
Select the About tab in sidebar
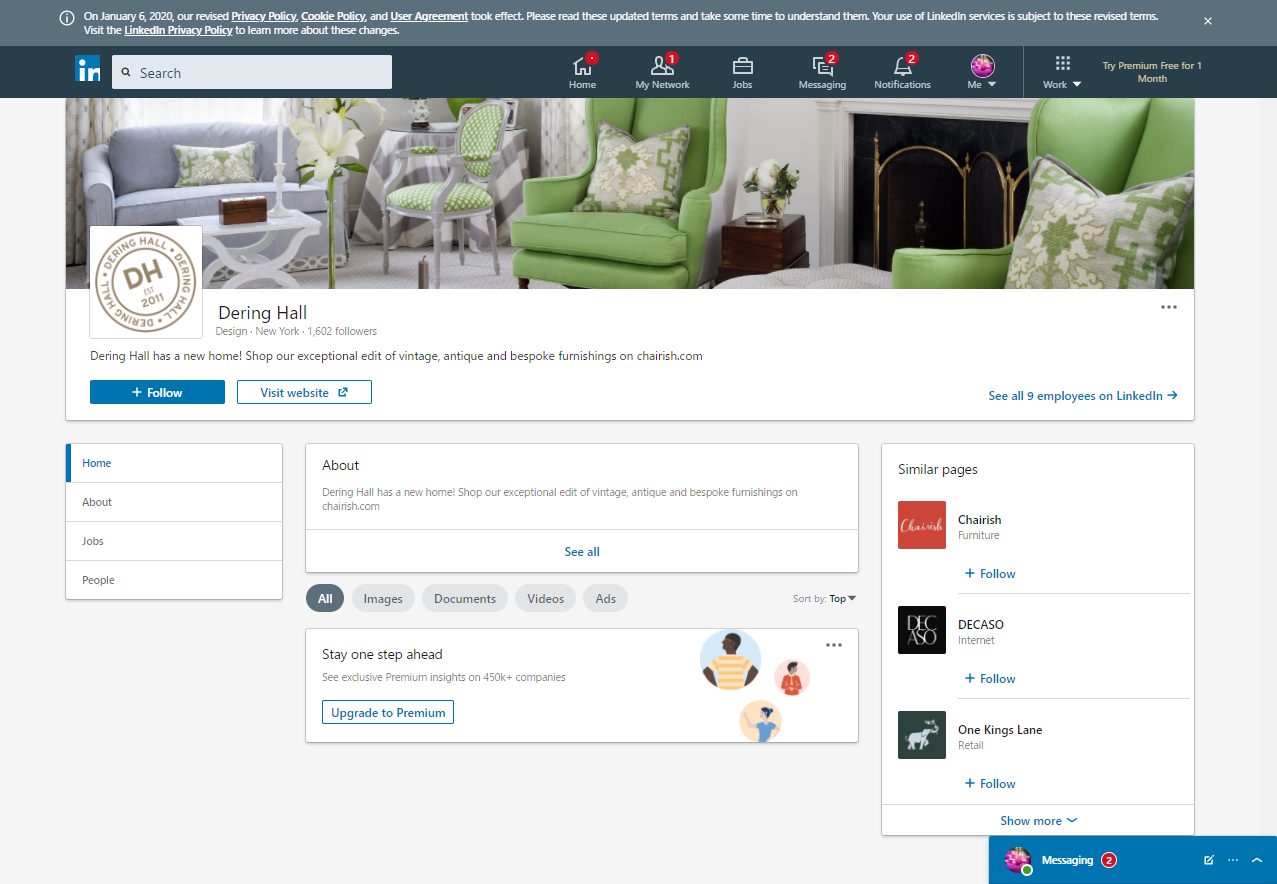[x=174, y=502]
